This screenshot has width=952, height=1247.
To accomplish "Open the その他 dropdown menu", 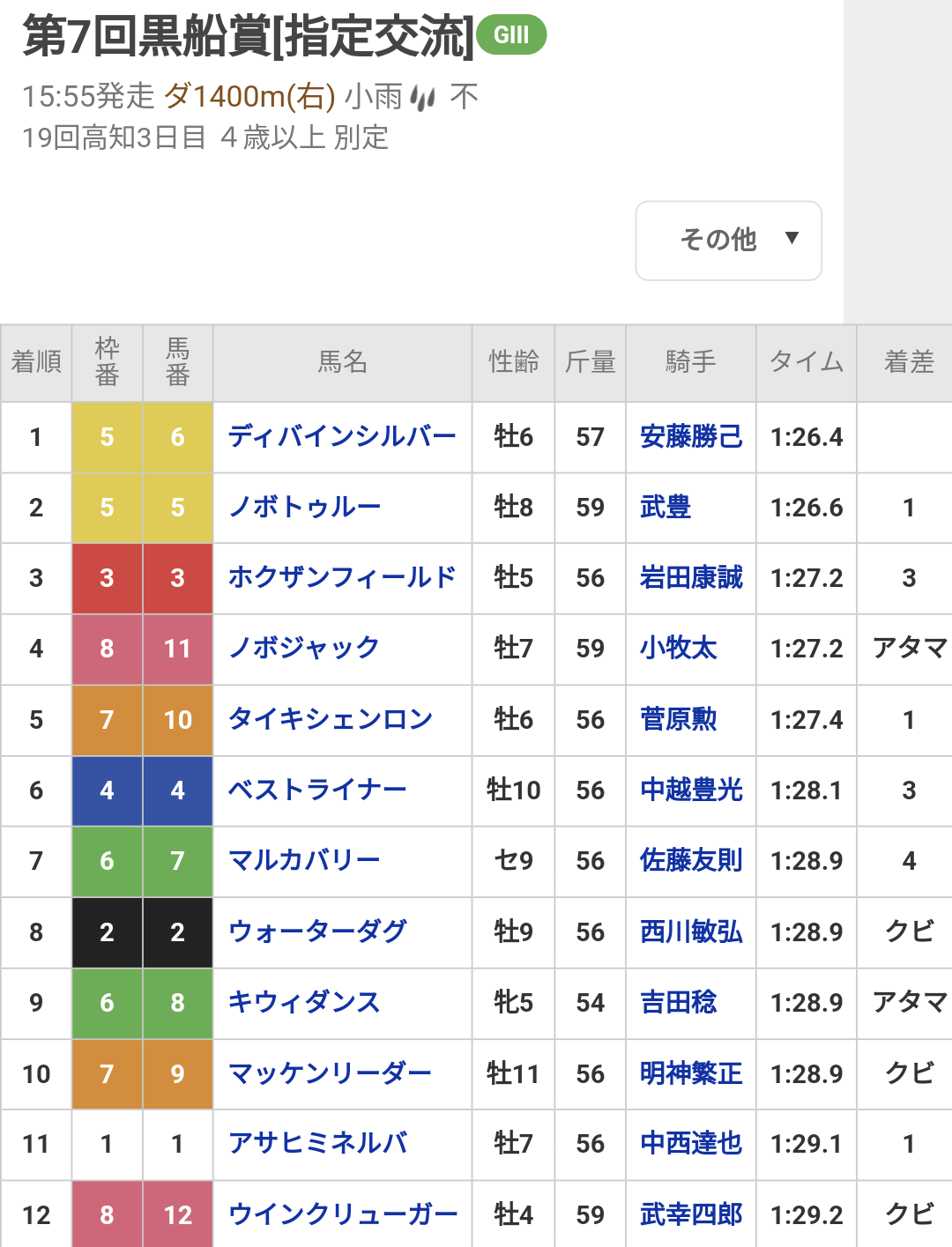I will (x=728, y=241).
